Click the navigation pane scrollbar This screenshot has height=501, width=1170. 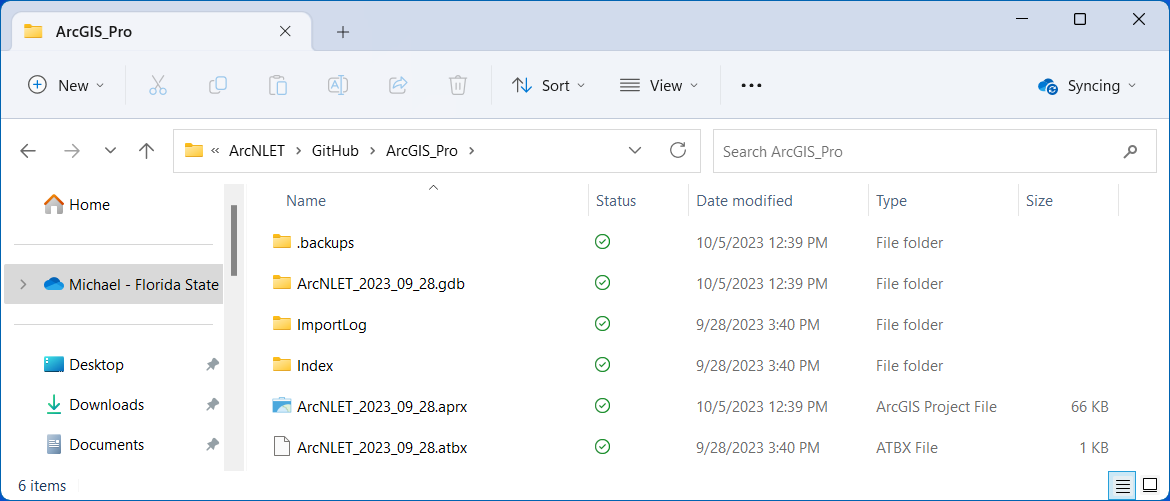coord(234,240)
